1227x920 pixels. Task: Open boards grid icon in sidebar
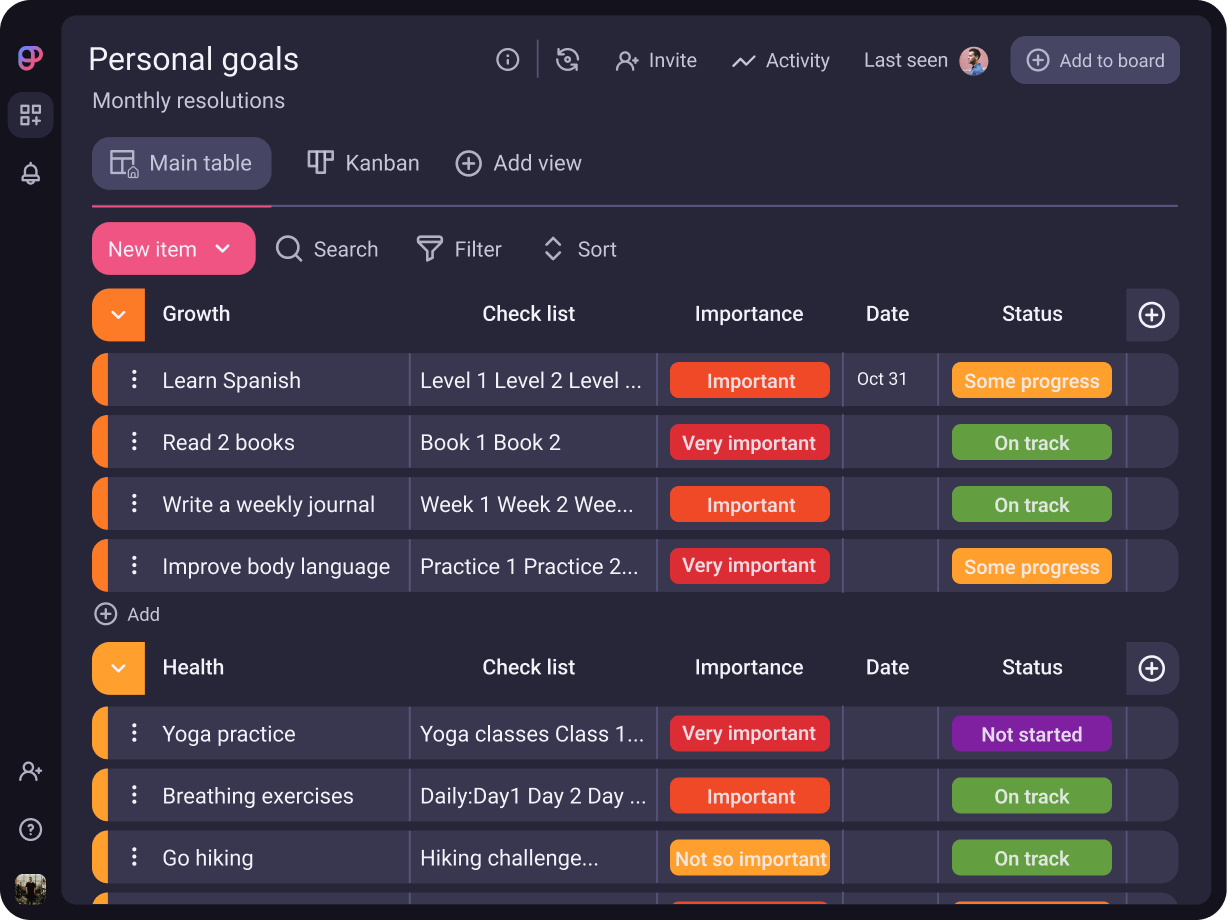click(31, 115)
